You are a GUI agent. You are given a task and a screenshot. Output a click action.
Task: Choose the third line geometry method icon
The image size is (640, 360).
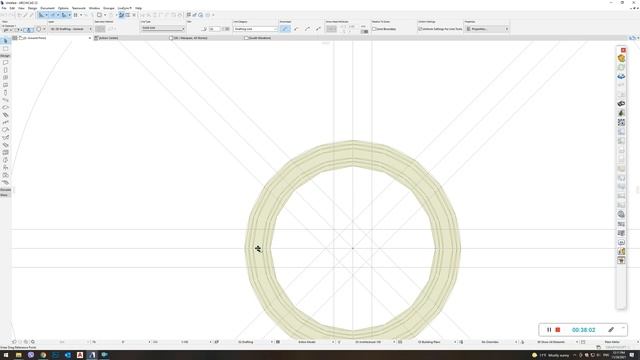(307, 29)
